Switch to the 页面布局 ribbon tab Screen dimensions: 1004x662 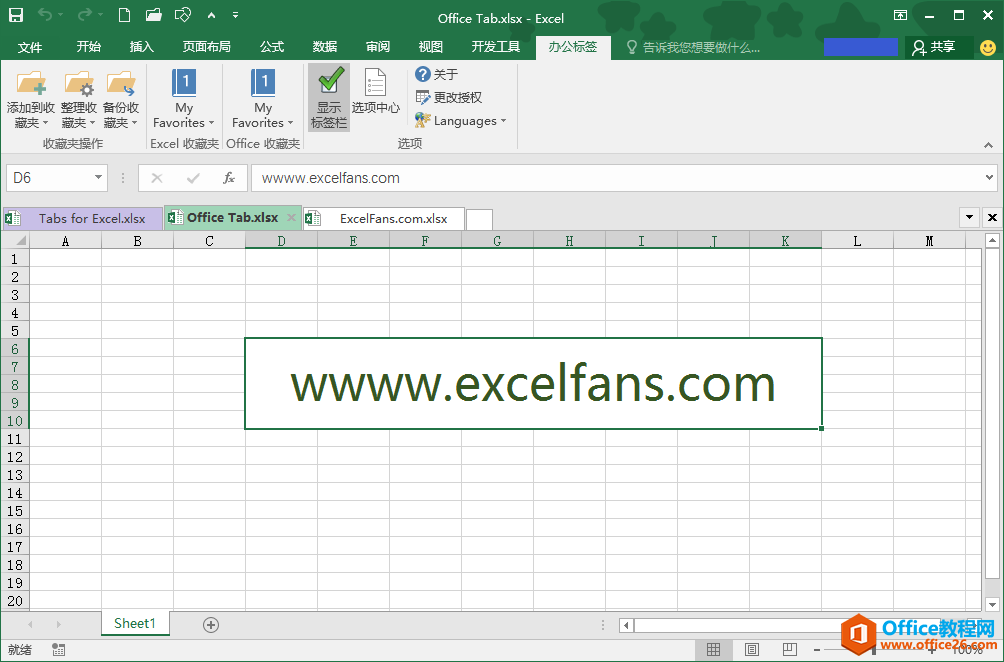(206, 47)
